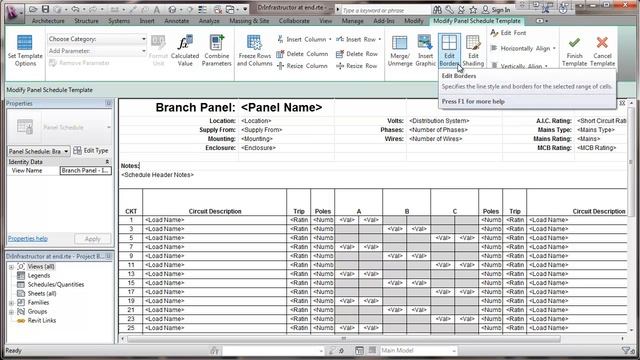Click the favorites star icon in title bar
The width and height of the screenshot is (640, 360).
click(x=473, y=9)
